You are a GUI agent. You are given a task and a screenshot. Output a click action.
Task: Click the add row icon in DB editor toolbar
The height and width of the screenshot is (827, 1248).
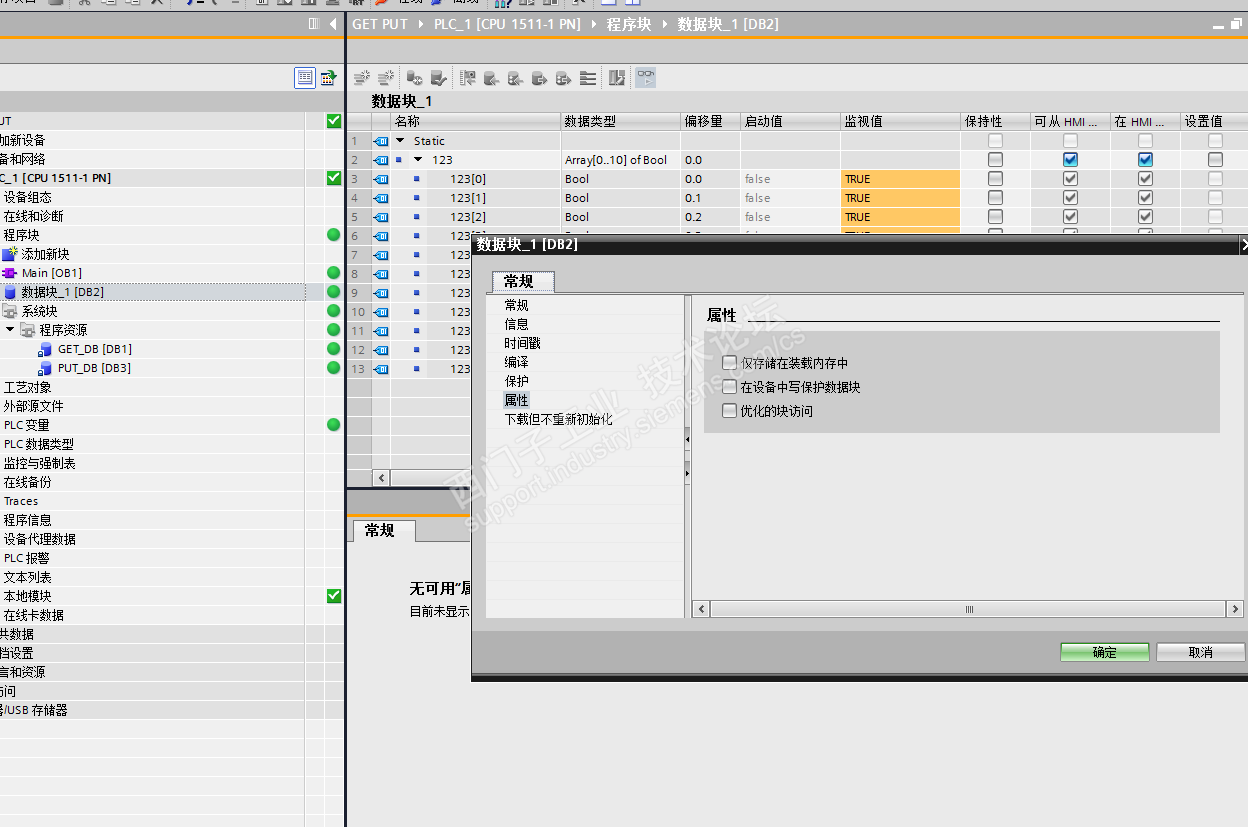point(385,78)
